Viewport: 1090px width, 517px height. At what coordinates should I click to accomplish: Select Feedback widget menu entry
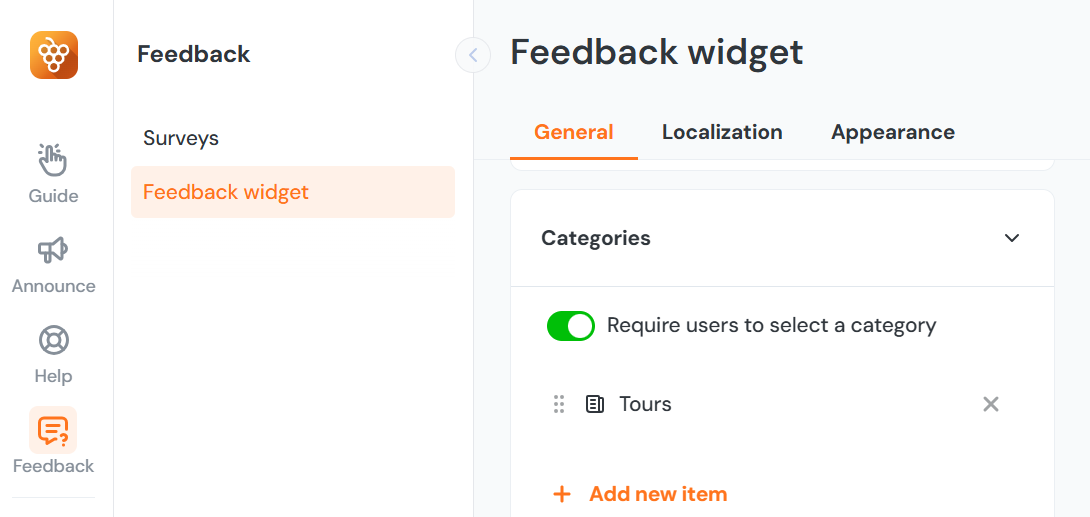[x=226, y=192]
